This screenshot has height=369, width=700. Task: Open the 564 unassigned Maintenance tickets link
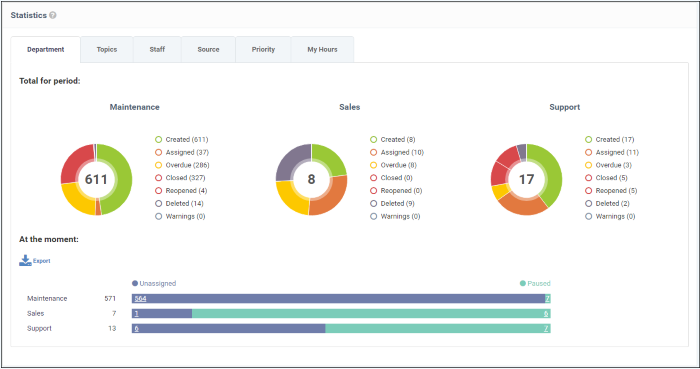point(140,299)
